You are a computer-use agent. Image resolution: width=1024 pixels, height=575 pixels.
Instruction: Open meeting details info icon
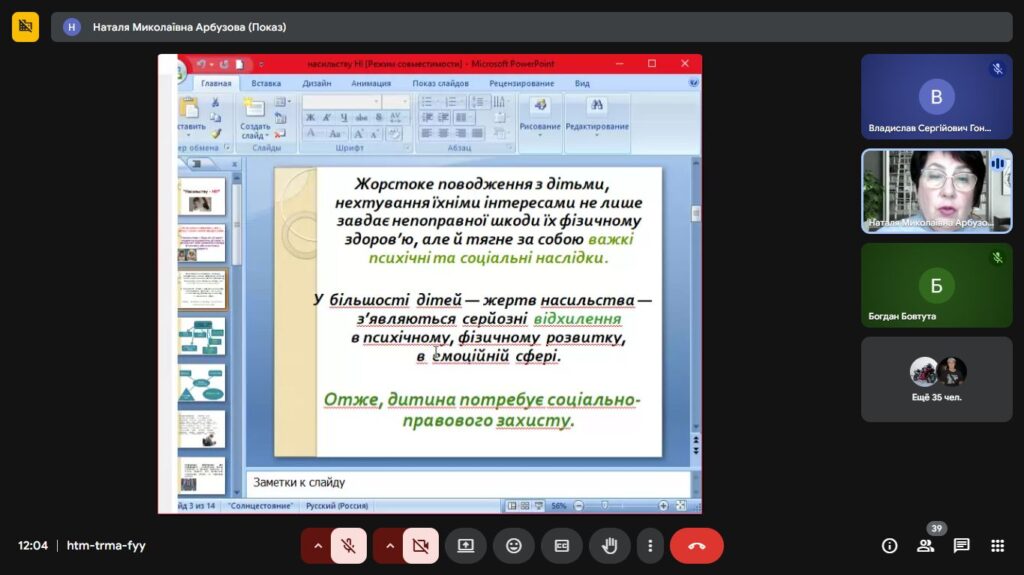pyautogui.click(x=889, y=546)
